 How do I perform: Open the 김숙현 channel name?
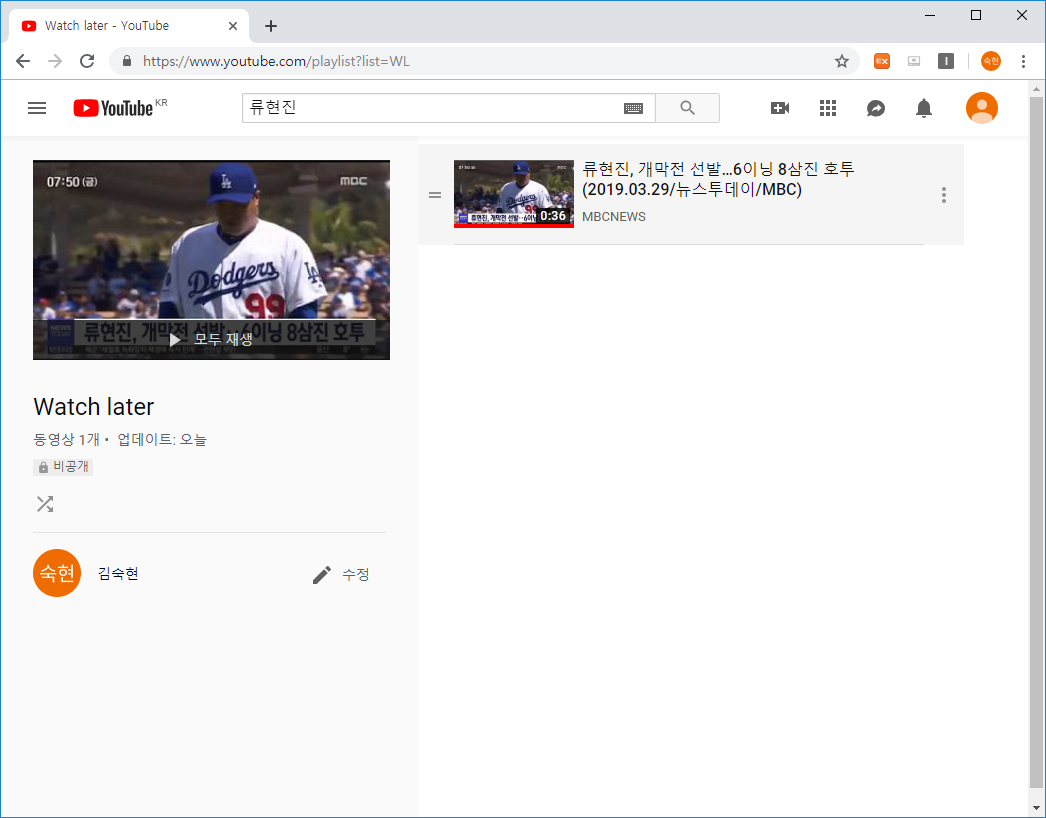(x=118, y=573)
